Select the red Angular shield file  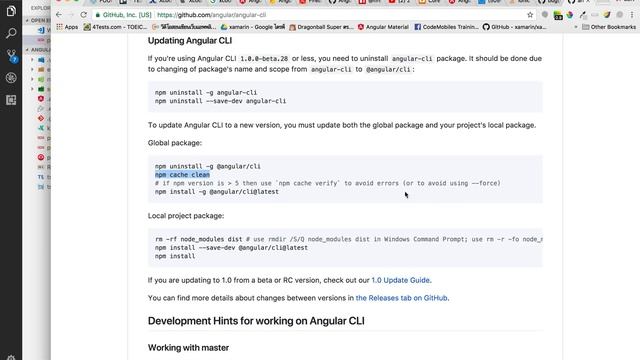(41, 99)
